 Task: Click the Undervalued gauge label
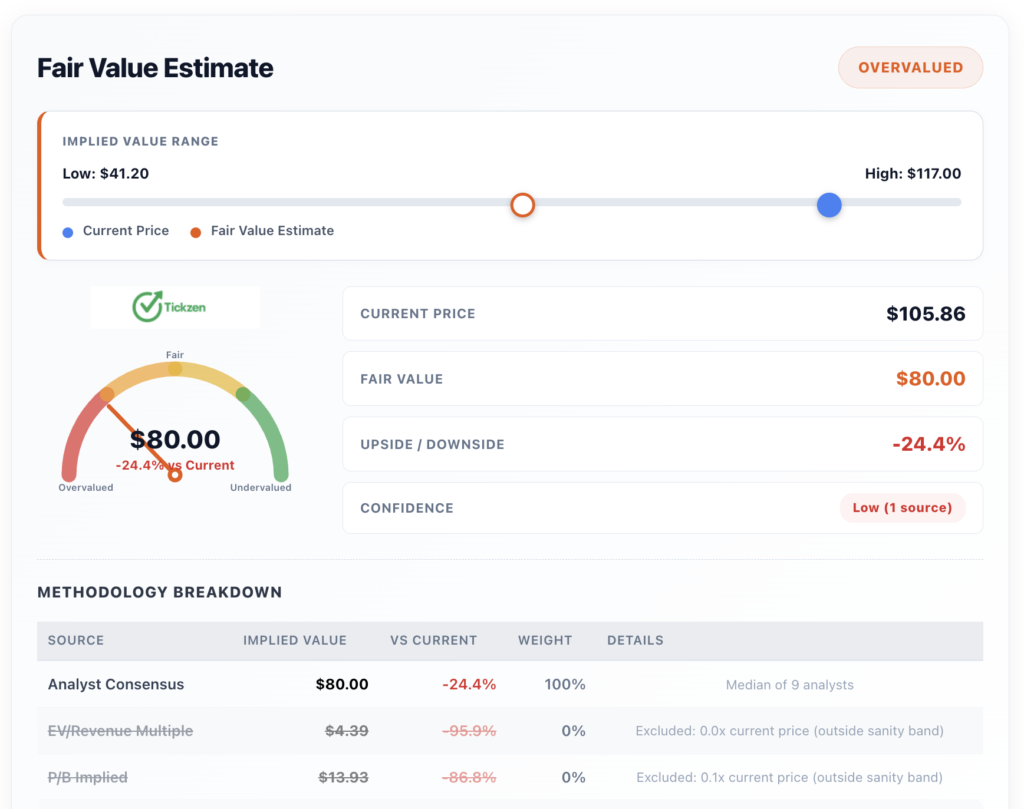pos(261,488)
